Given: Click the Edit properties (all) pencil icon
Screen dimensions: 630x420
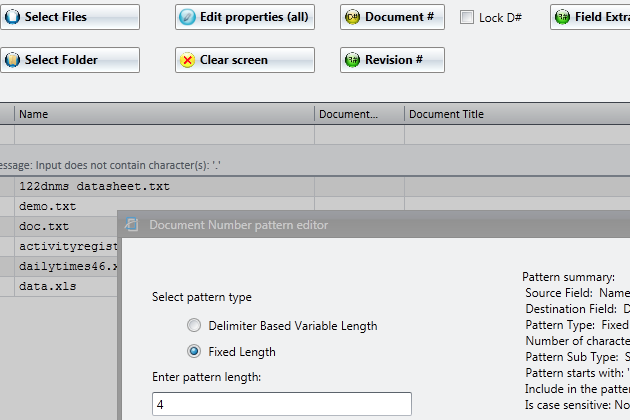Looking at the screenshot, I should click(187, 17).
